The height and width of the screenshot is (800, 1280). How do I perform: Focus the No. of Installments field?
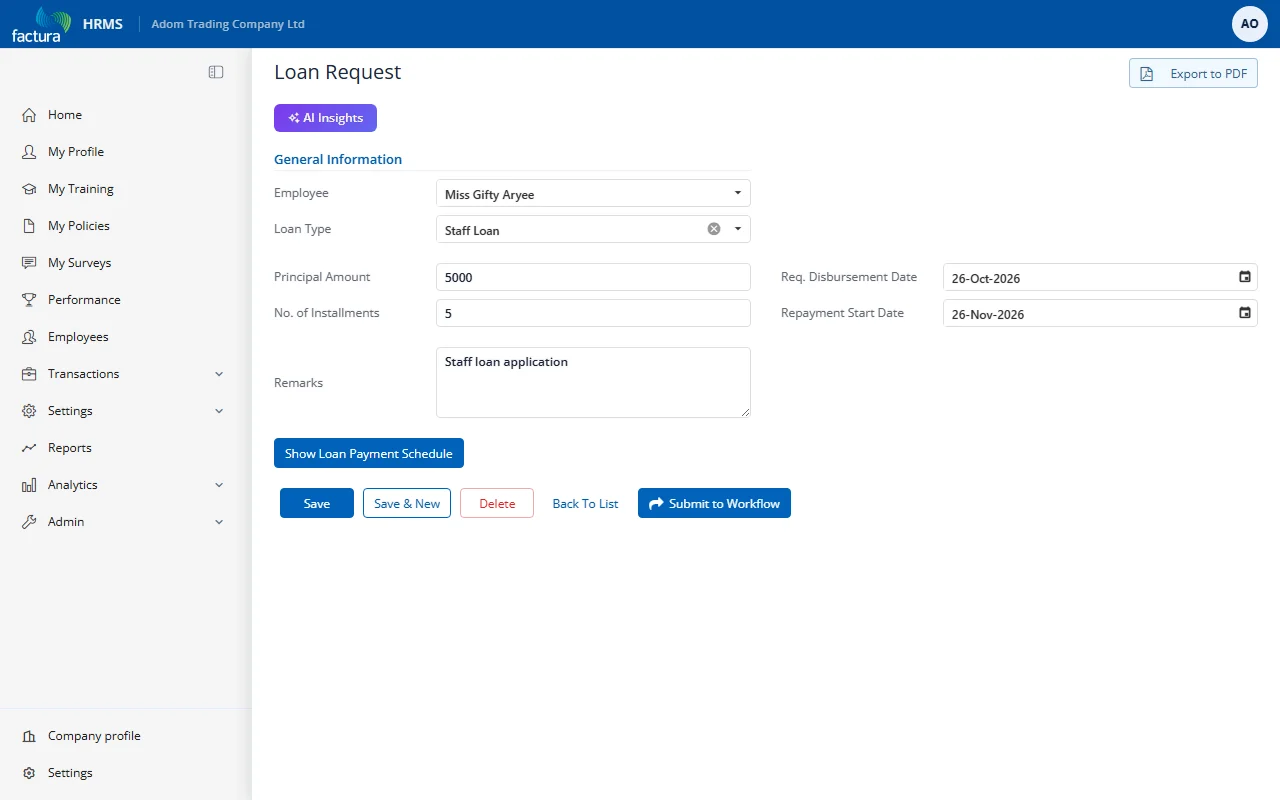tap(593, 313)
